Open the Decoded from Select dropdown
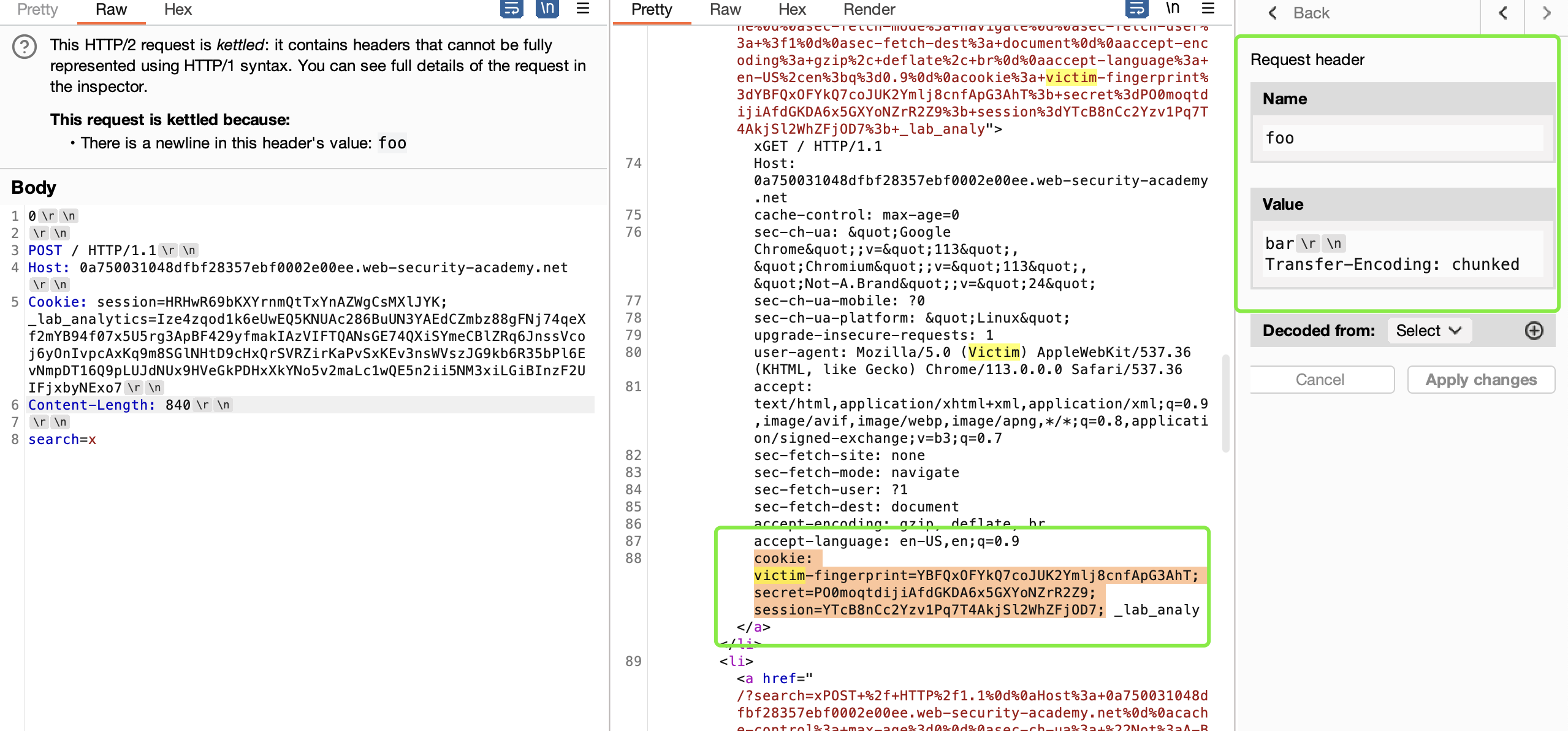This screenshot has width=1568, height=731. coord(1428,331)
